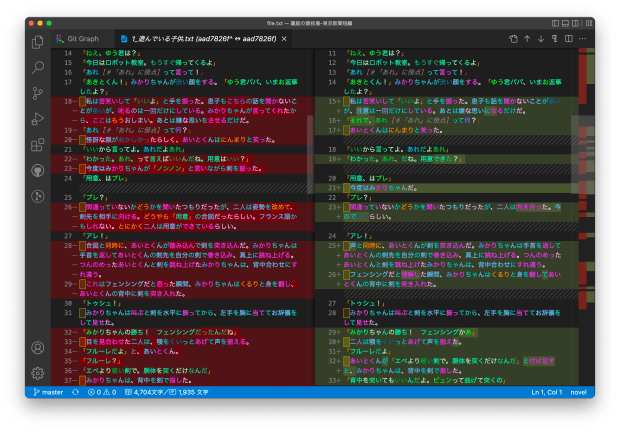Go to previous change with the up arrow
The height and width of the screenshot is (431, 620).
coord(527,39)
